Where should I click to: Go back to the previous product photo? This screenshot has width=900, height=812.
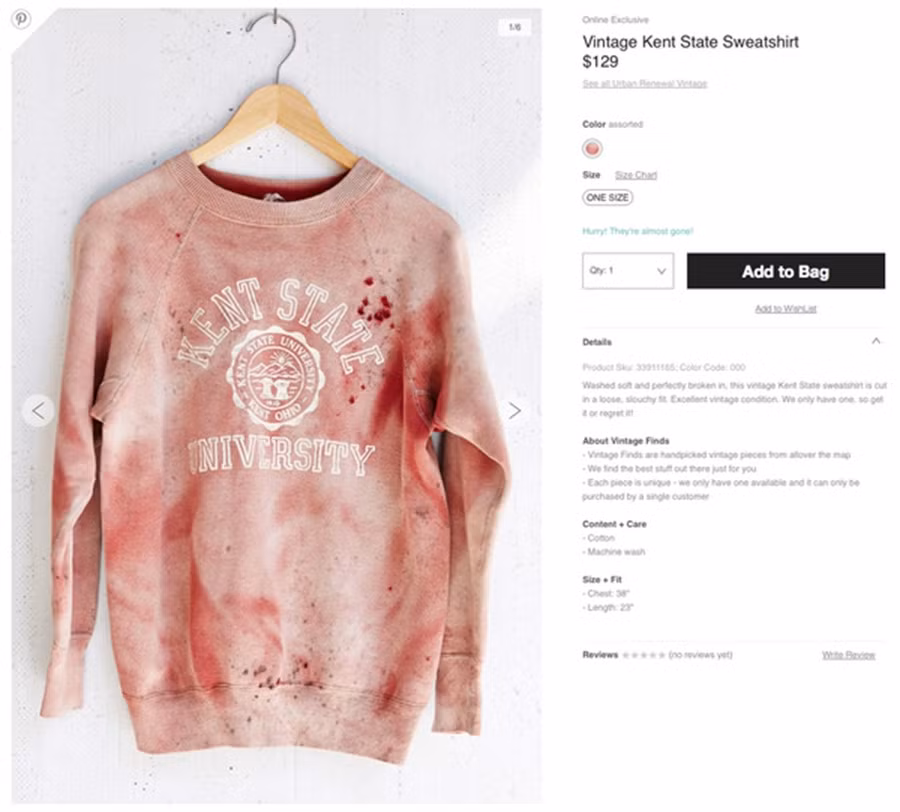tap(40, 410)
